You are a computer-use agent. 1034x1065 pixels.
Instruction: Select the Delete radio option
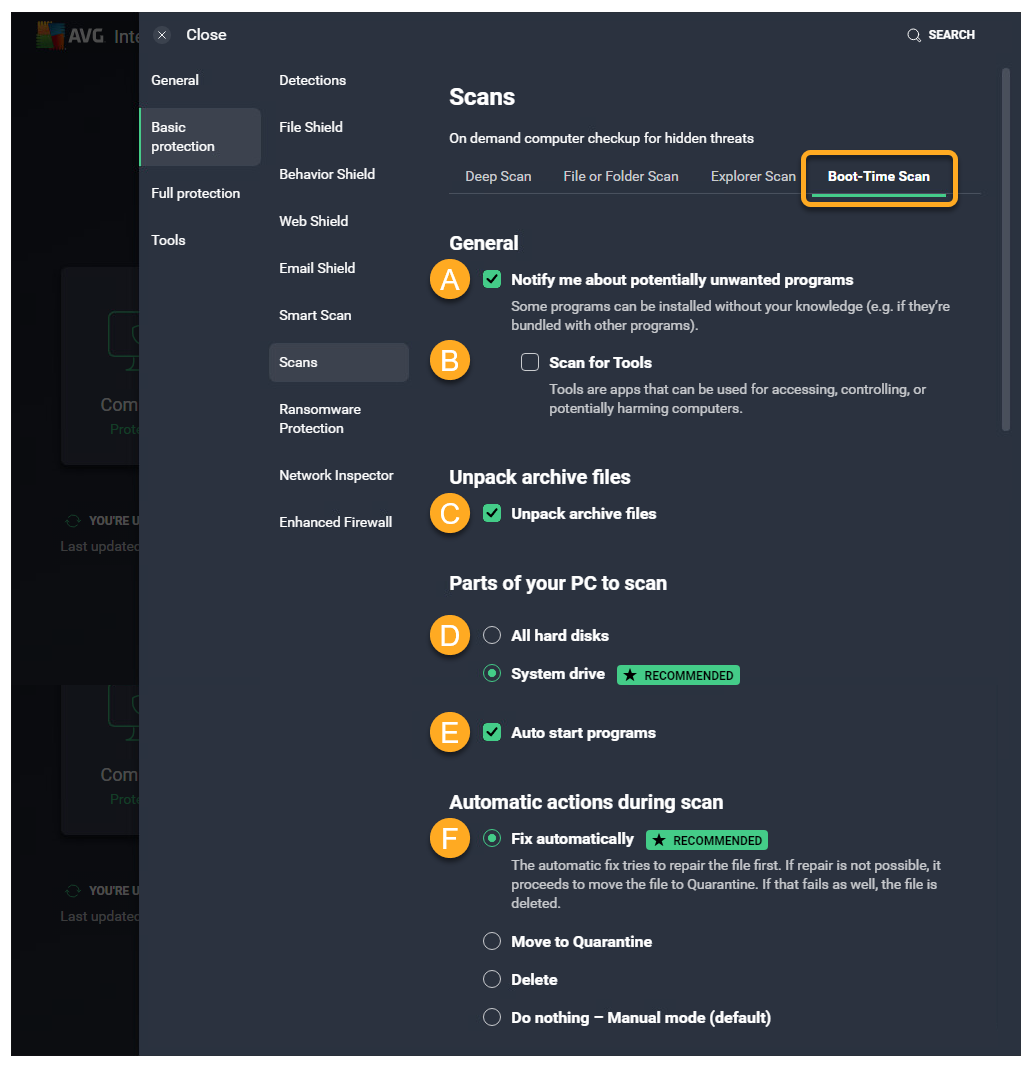coord(492,980)
